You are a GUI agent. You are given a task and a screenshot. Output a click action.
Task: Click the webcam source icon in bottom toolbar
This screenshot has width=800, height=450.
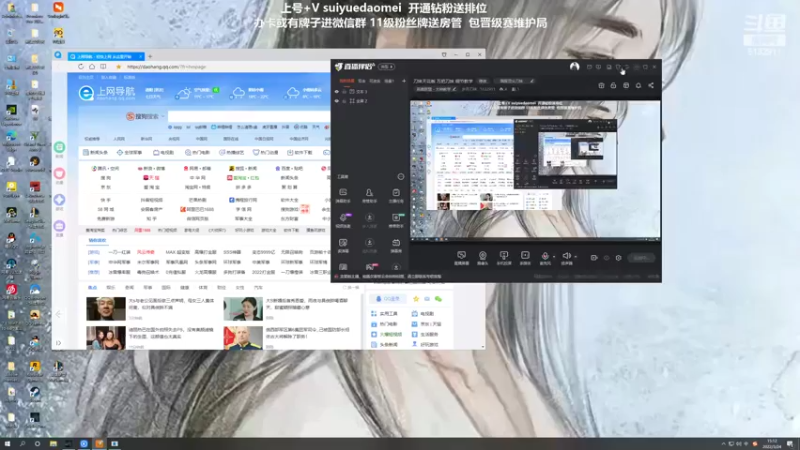coord(482,255)
